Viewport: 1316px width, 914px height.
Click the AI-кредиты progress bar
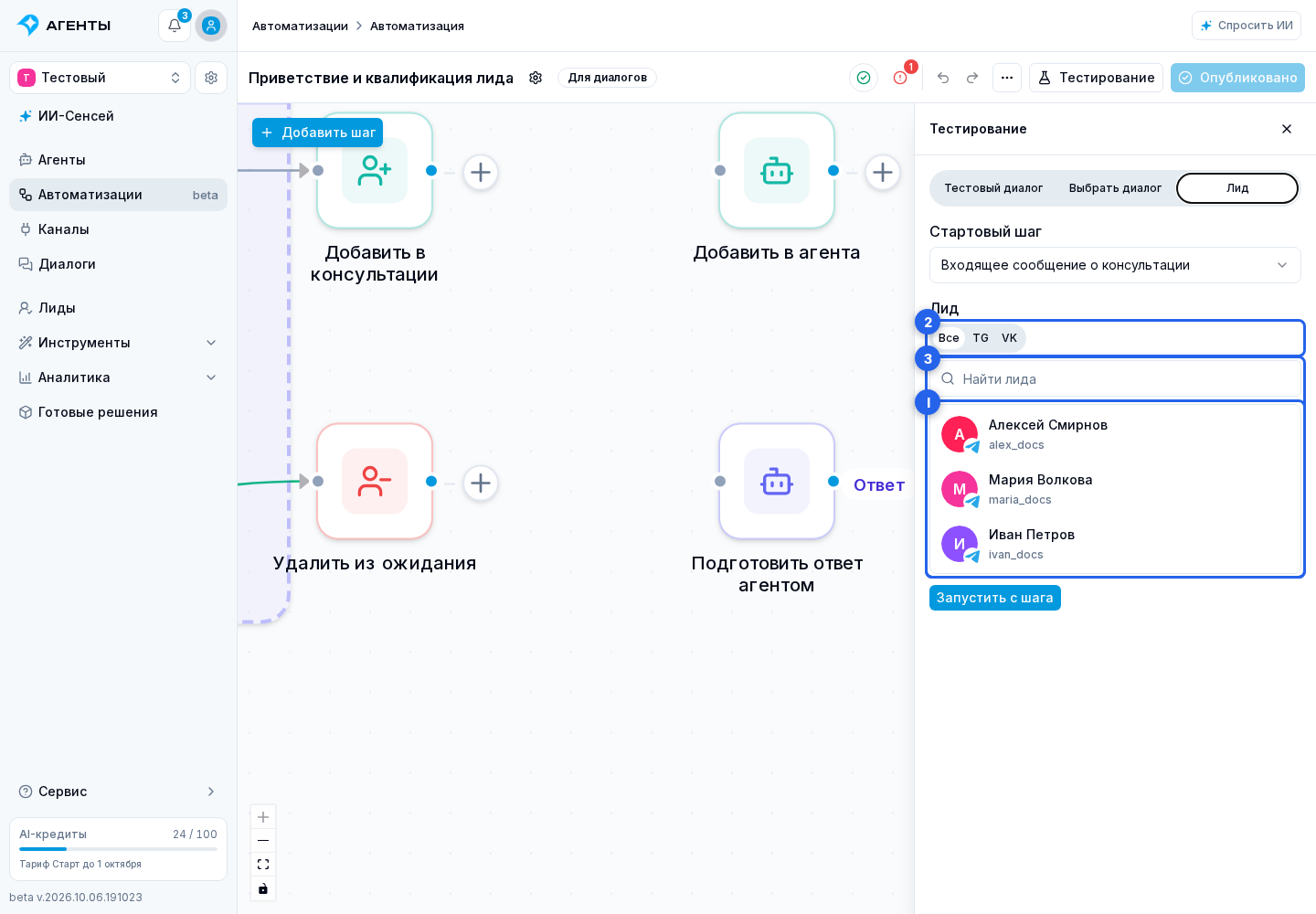(x=118, y=849)
